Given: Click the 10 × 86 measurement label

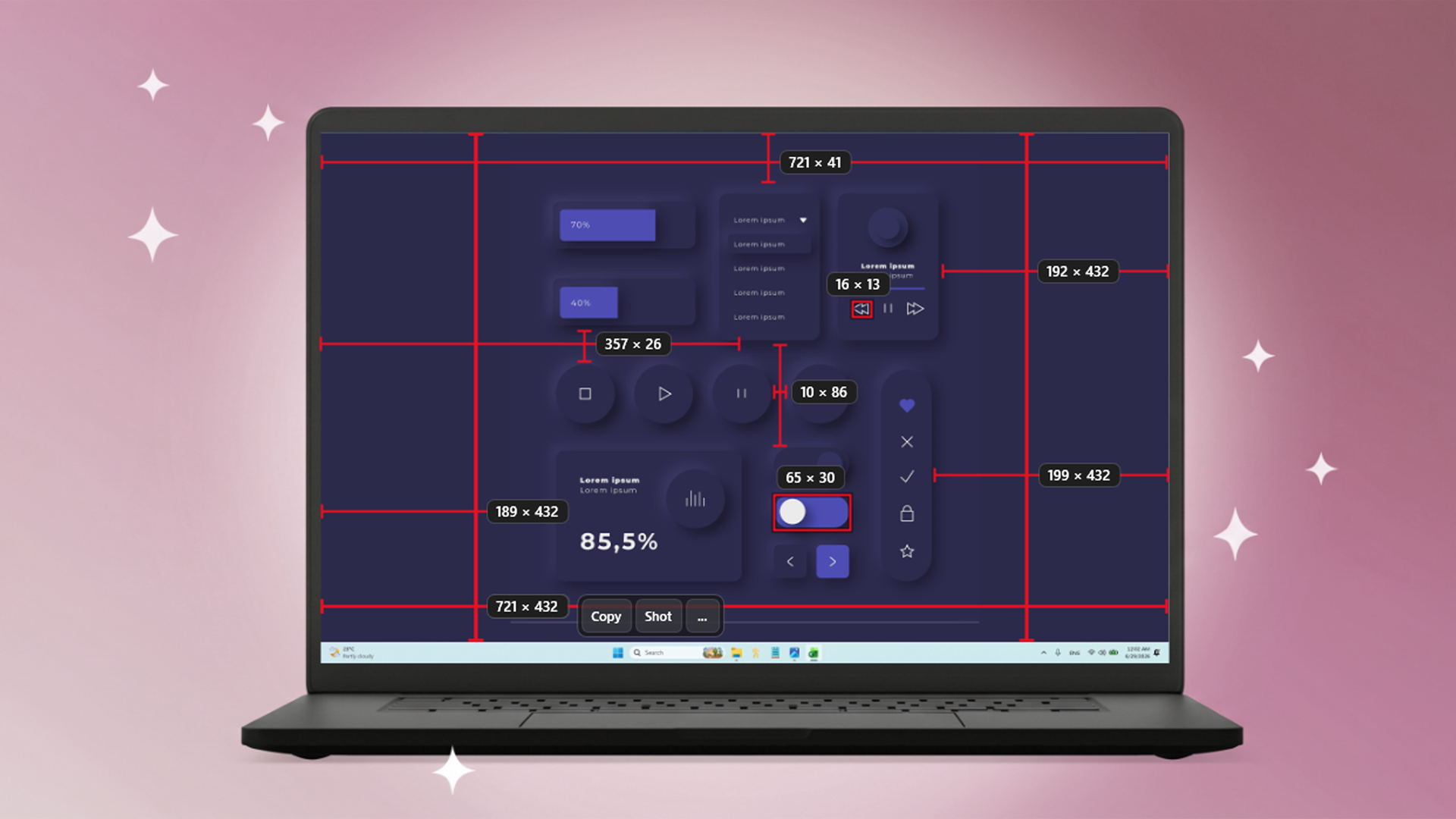Looking at the screenshot, I should tap(824, 392).
